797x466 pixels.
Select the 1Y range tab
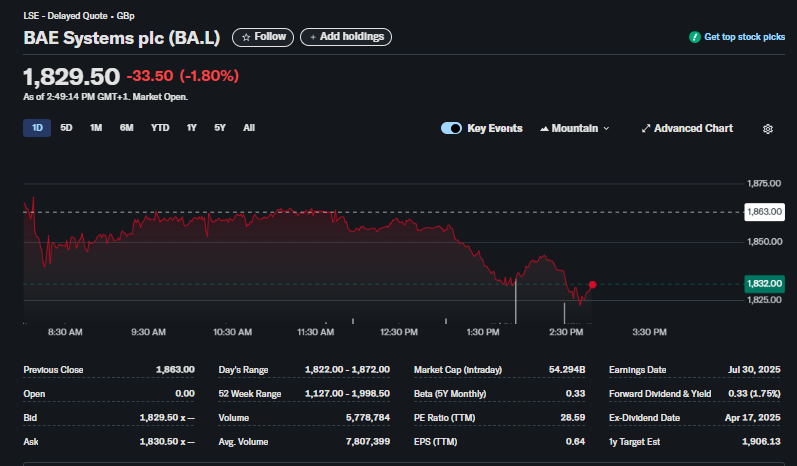pyautogui.click(x=192, y=128)
